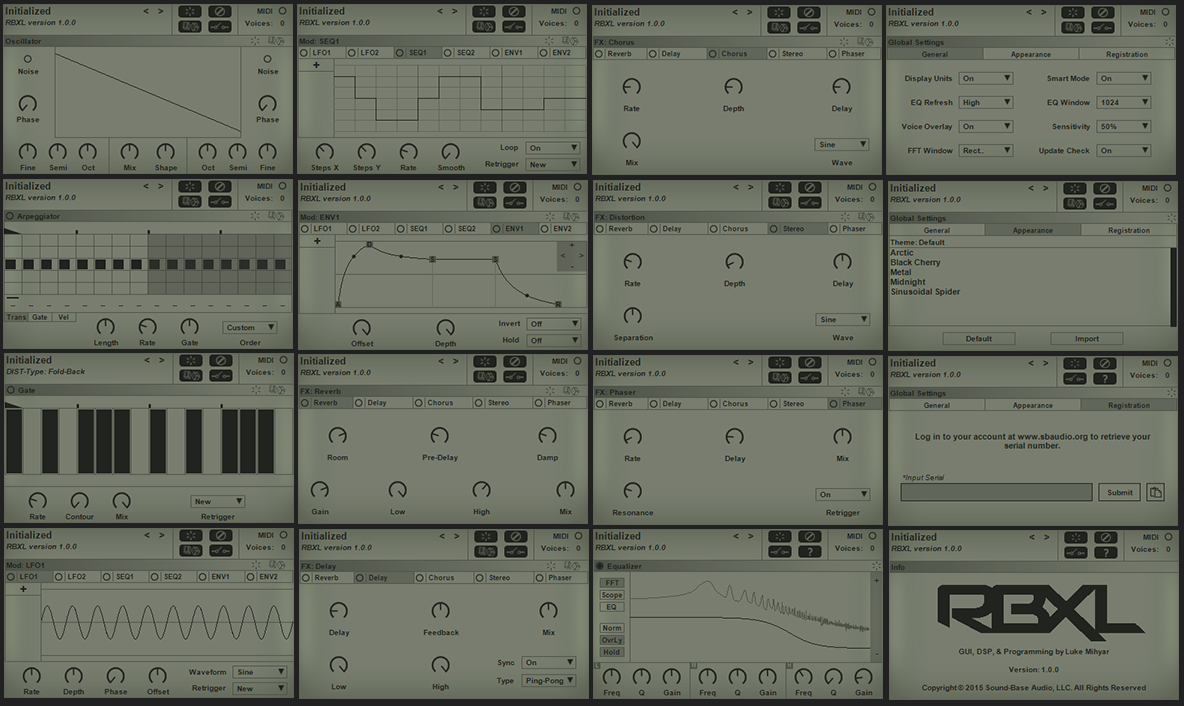Click the plus icon in the Mod: ENV1 panel
Screen dimensions: 1184x706
point(317,241)
